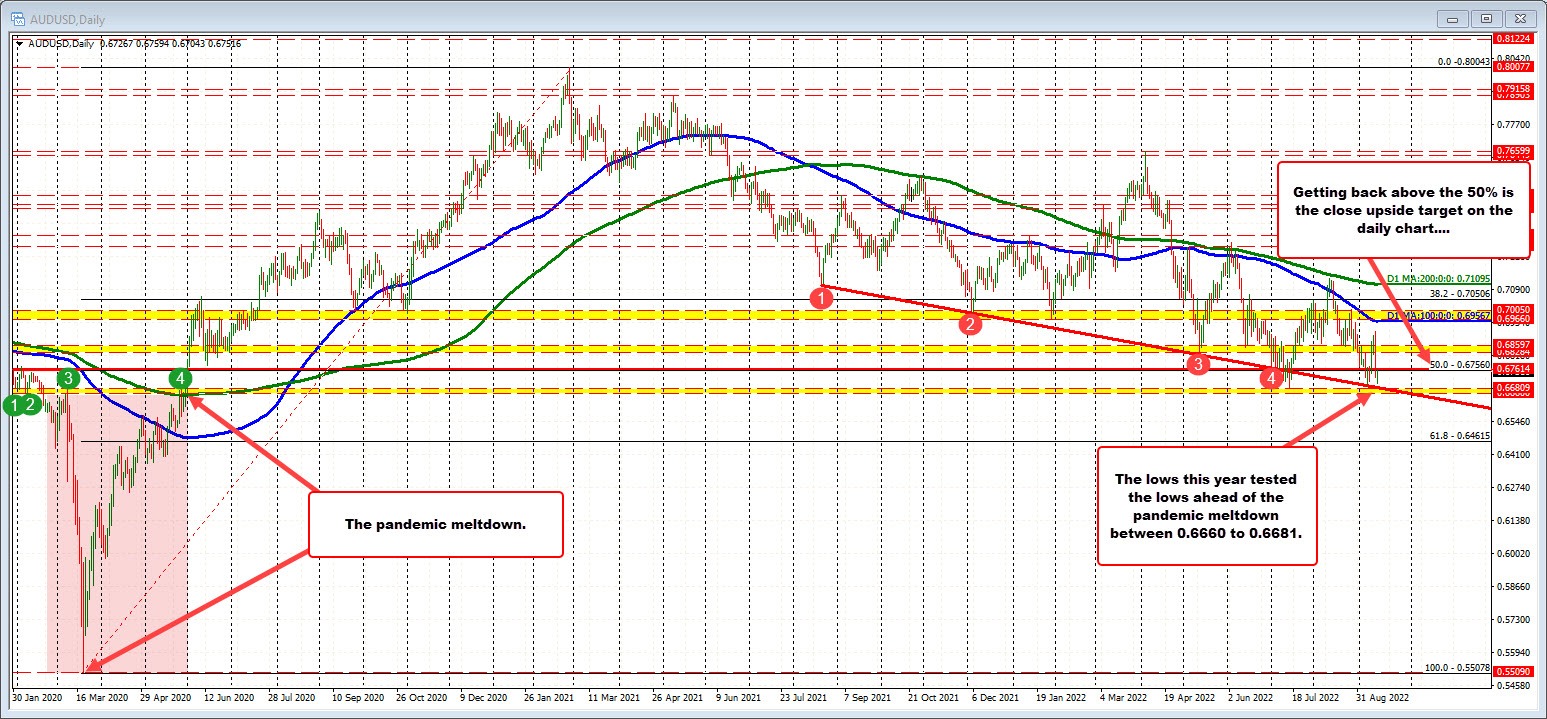Screen dimensions: 1547x719
Task: Select the D1 MA:200 0.71095 label
Action: pos(1438,278)
